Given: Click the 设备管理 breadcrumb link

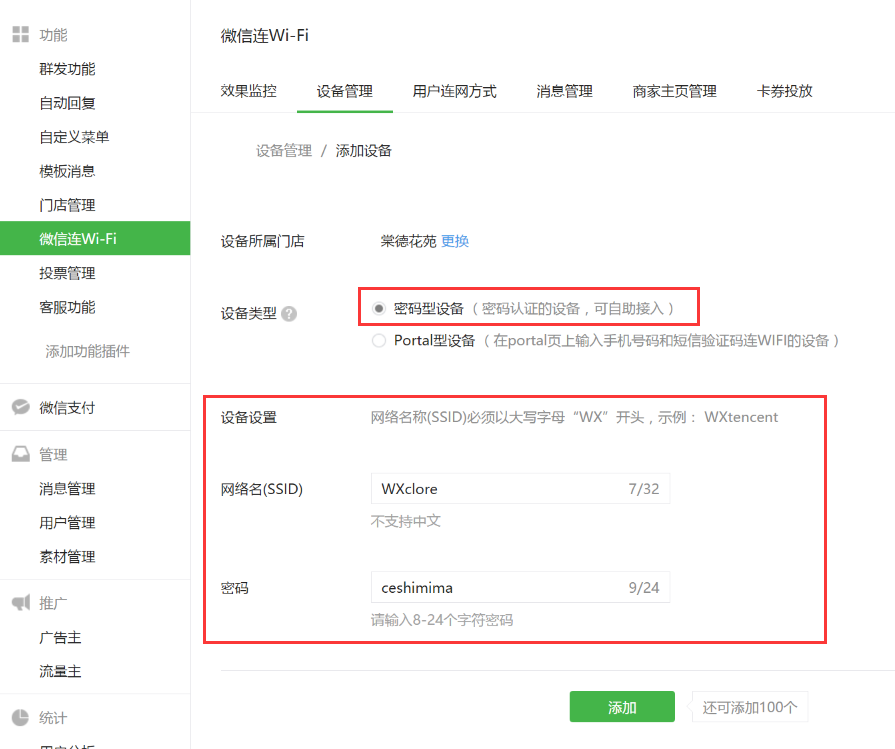Looking at the screenshot, I should 283,151.
